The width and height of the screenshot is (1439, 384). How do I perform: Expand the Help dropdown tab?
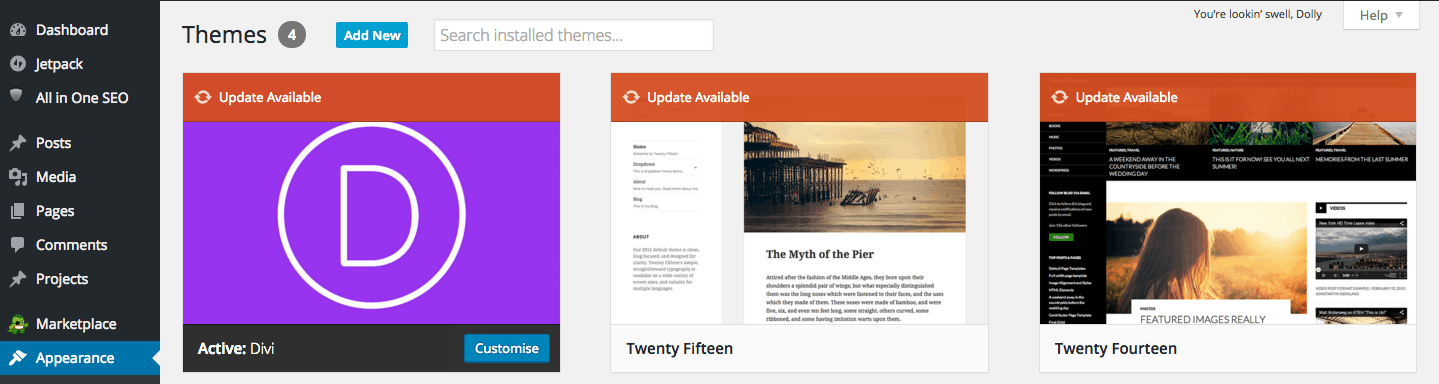coord(1381,15)
